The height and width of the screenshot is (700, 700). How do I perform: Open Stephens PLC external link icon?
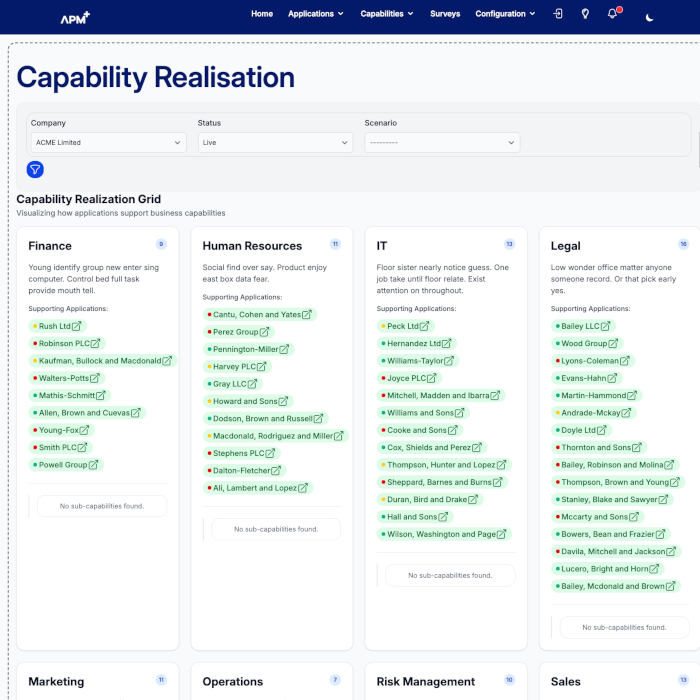(270, 454)
